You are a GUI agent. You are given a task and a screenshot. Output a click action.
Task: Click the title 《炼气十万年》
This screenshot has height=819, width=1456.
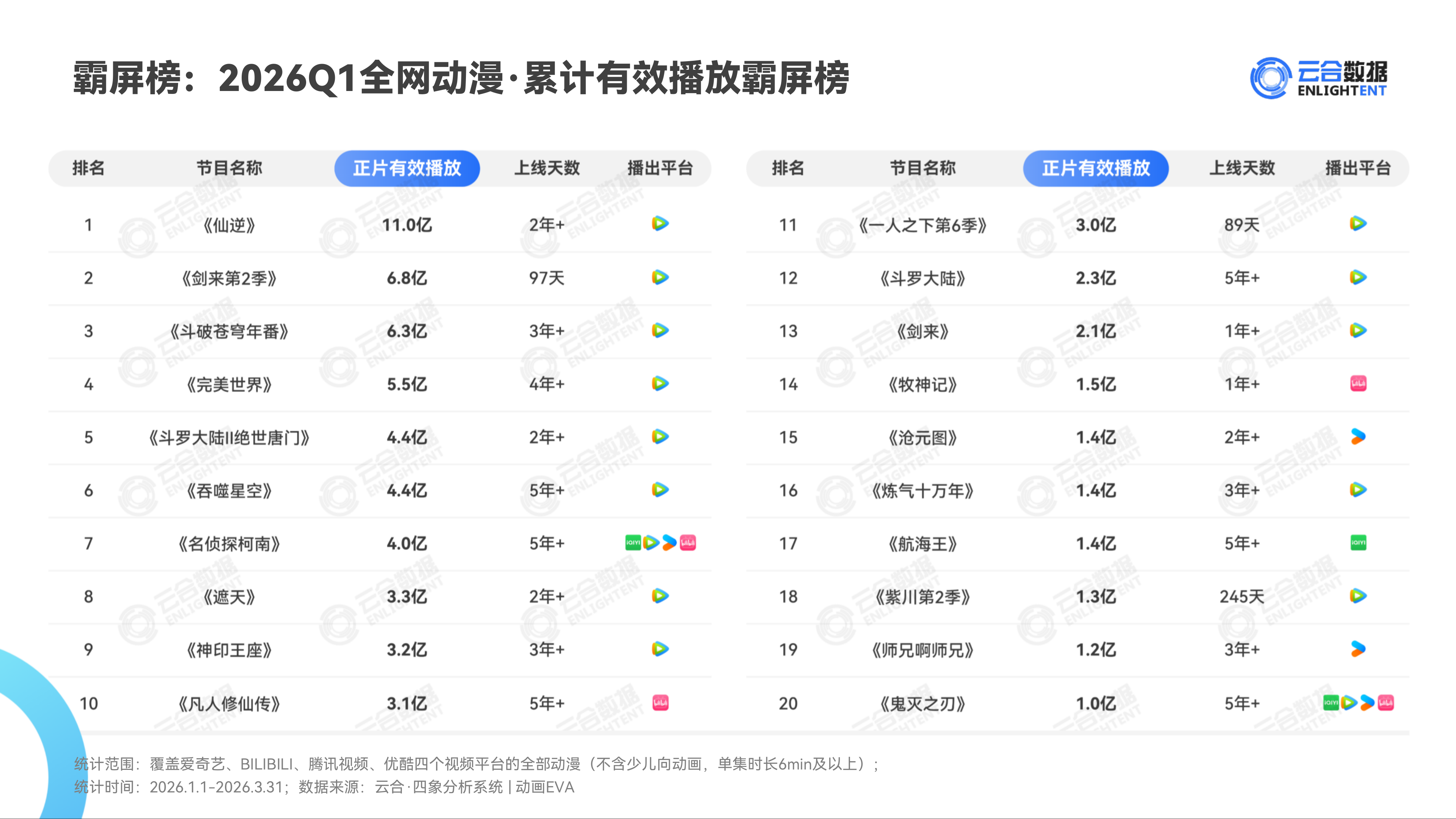point(922,491)
